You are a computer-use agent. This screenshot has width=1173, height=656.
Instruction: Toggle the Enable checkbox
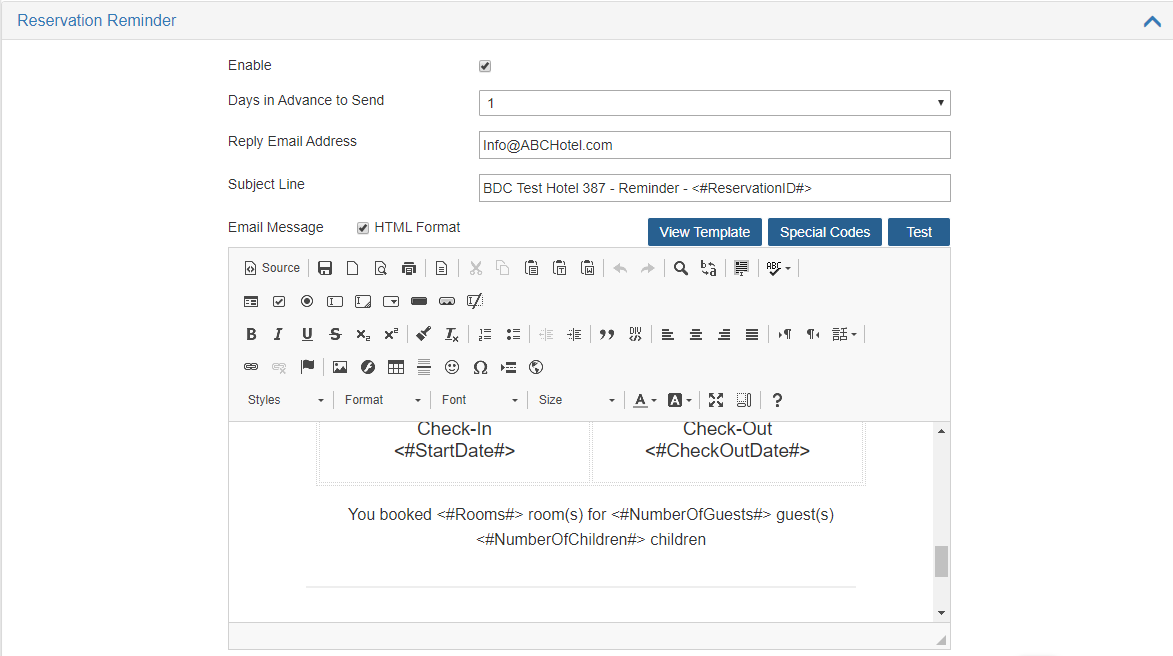click(x=485, y=66)
